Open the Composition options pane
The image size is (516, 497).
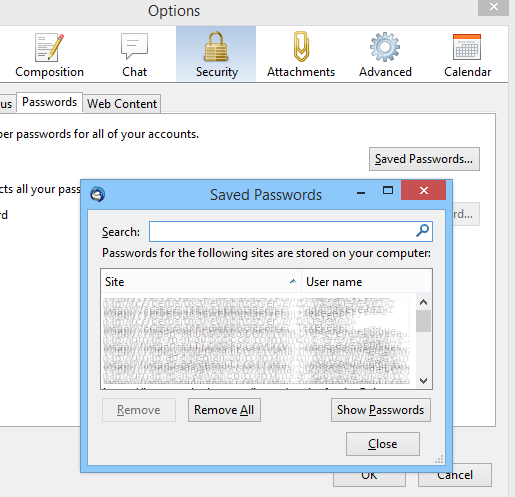click(x=49, y=55)
